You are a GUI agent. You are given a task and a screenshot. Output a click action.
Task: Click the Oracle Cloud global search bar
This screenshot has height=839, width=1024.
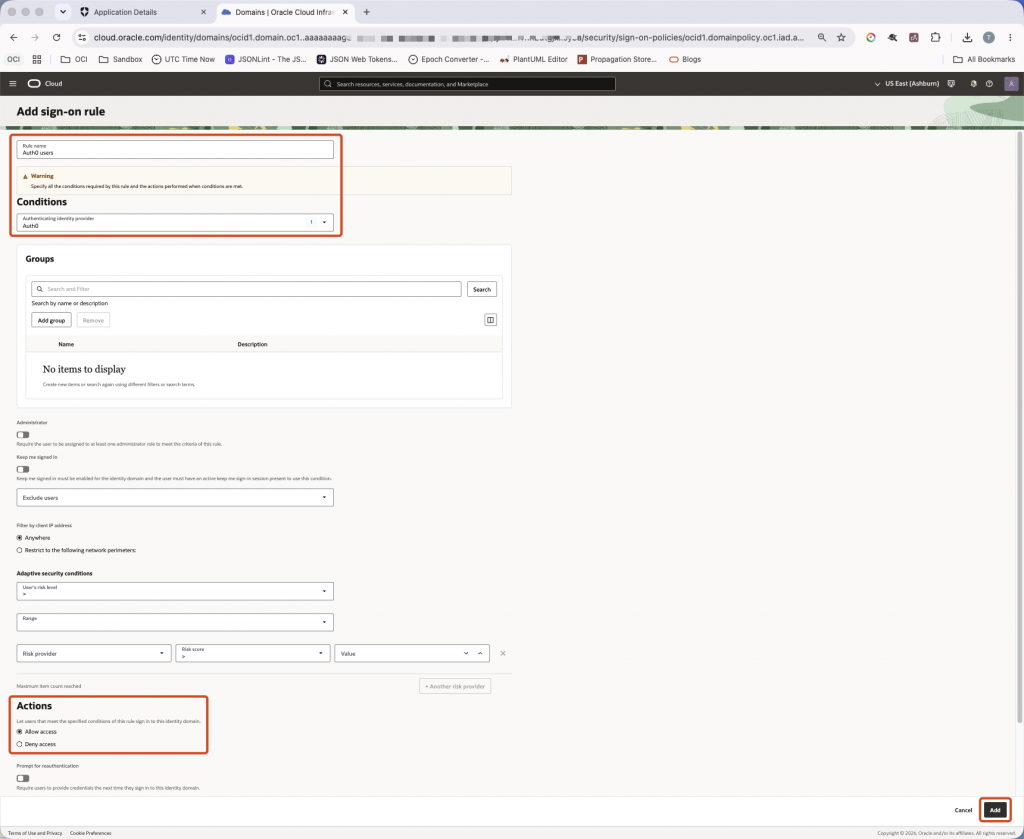(x=467, y=84)
